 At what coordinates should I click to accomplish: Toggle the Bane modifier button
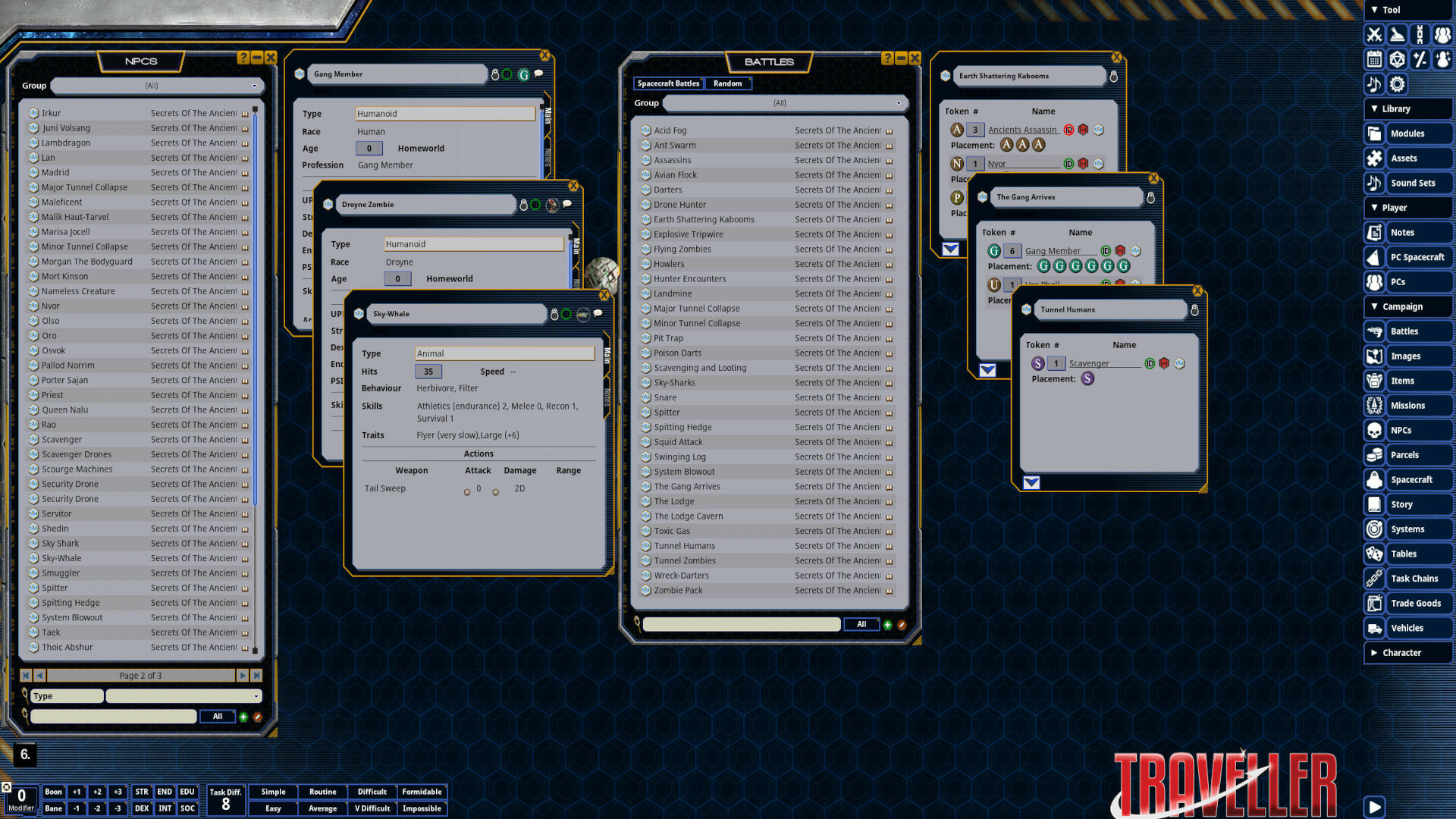tap(53, 808)
